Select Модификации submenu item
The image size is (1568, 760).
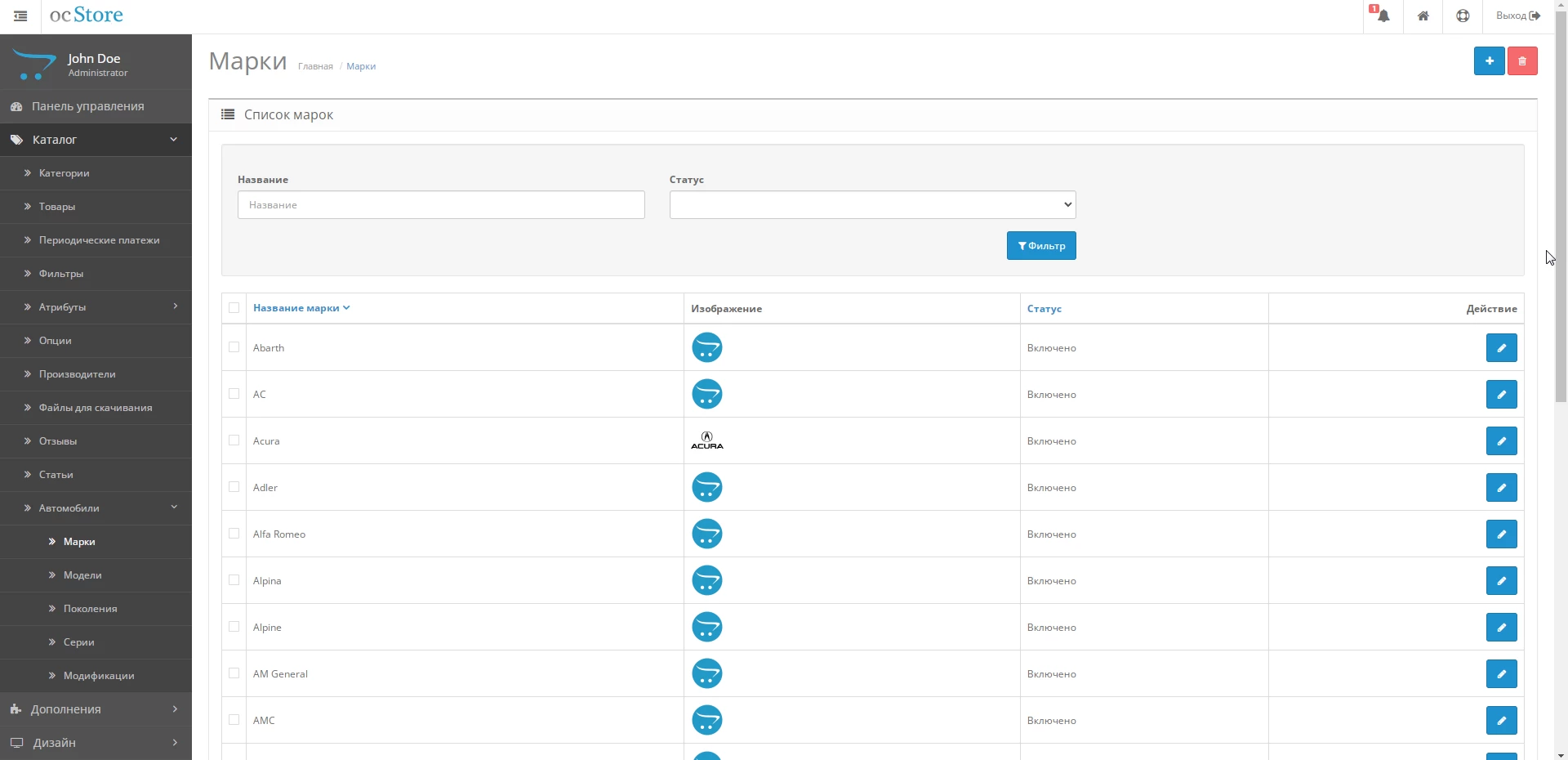pos(96,676)
